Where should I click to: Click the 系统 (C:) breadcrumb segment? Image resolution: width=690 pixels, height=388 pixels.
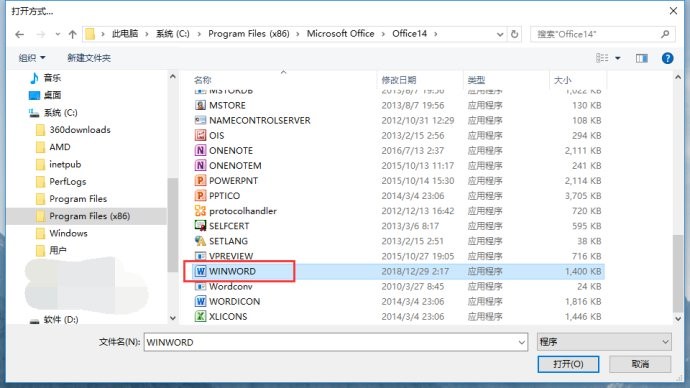(x=172, y=34)
